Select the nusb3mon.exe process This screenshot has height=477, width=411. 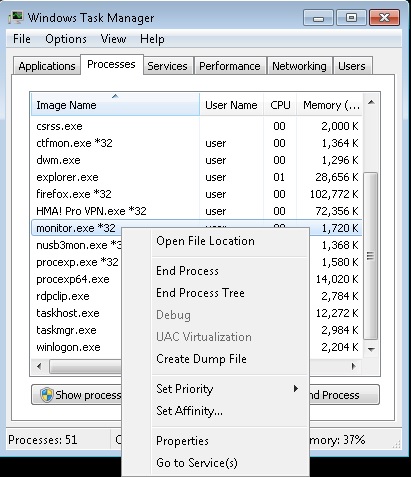point(77,245)
